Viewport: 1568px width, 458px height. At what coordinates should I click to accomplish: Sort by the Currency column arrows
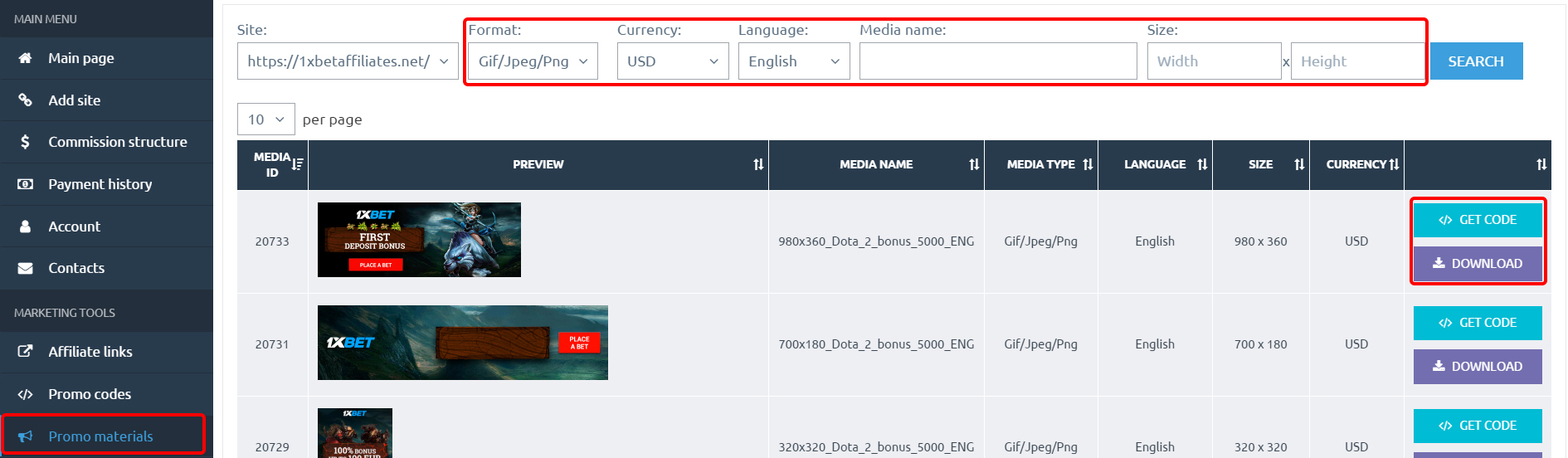tap(1394, 164)
